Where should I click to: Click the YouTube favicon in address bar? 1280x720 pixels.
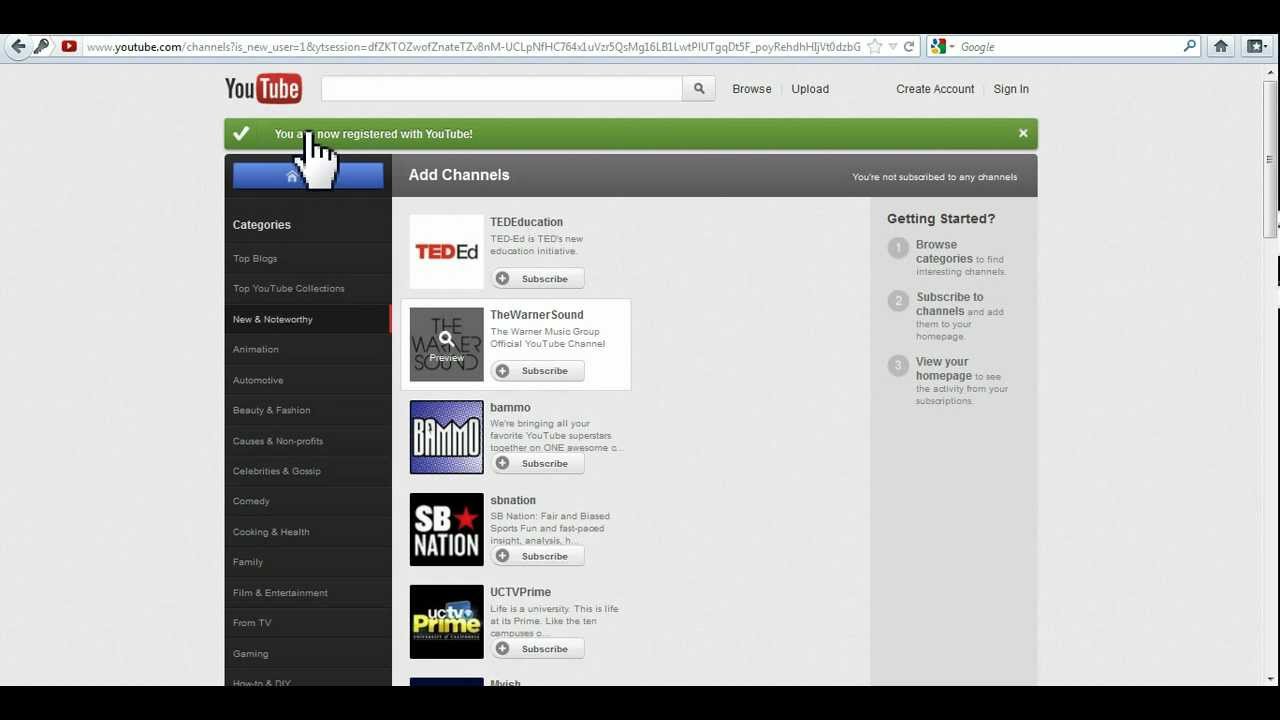click(69, 46)
